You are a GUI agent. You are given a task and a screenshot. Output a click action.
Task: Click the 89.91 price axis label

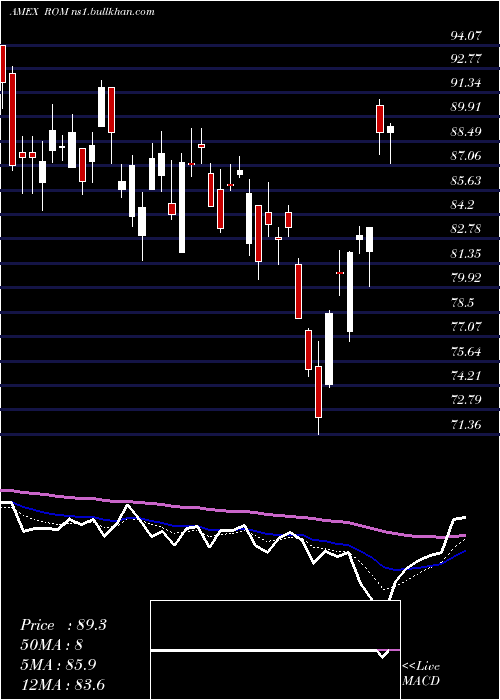(466, 107)
